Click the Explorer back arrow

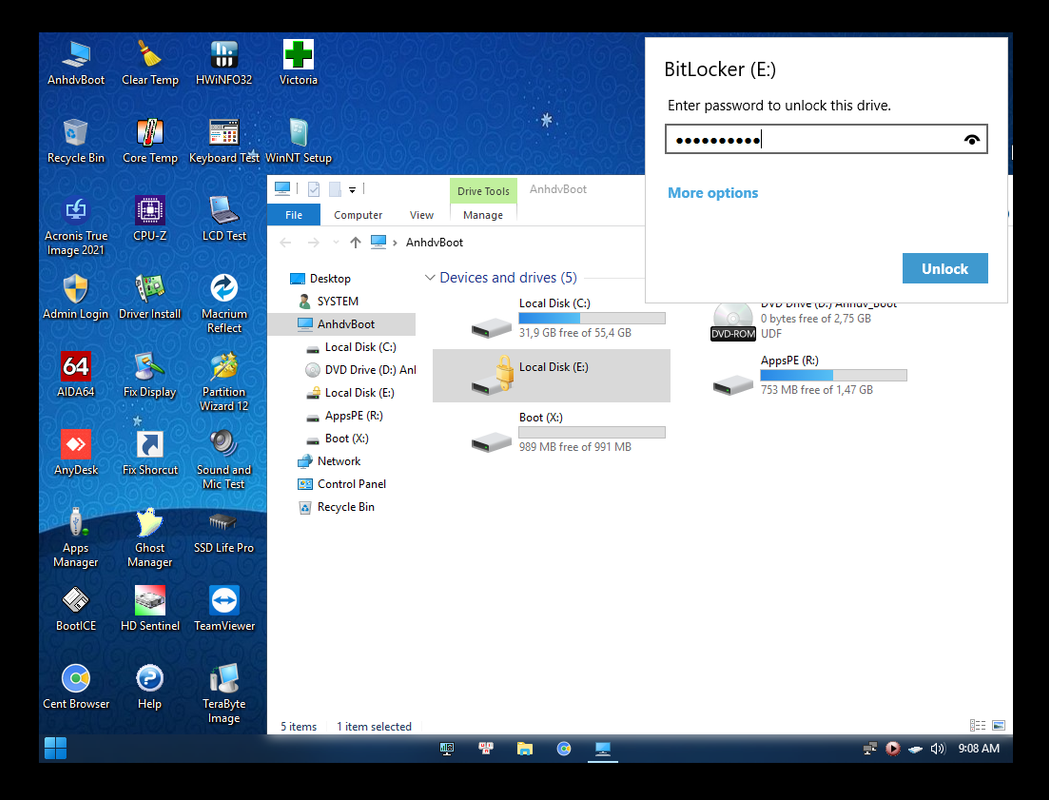(x=286, y=242)
